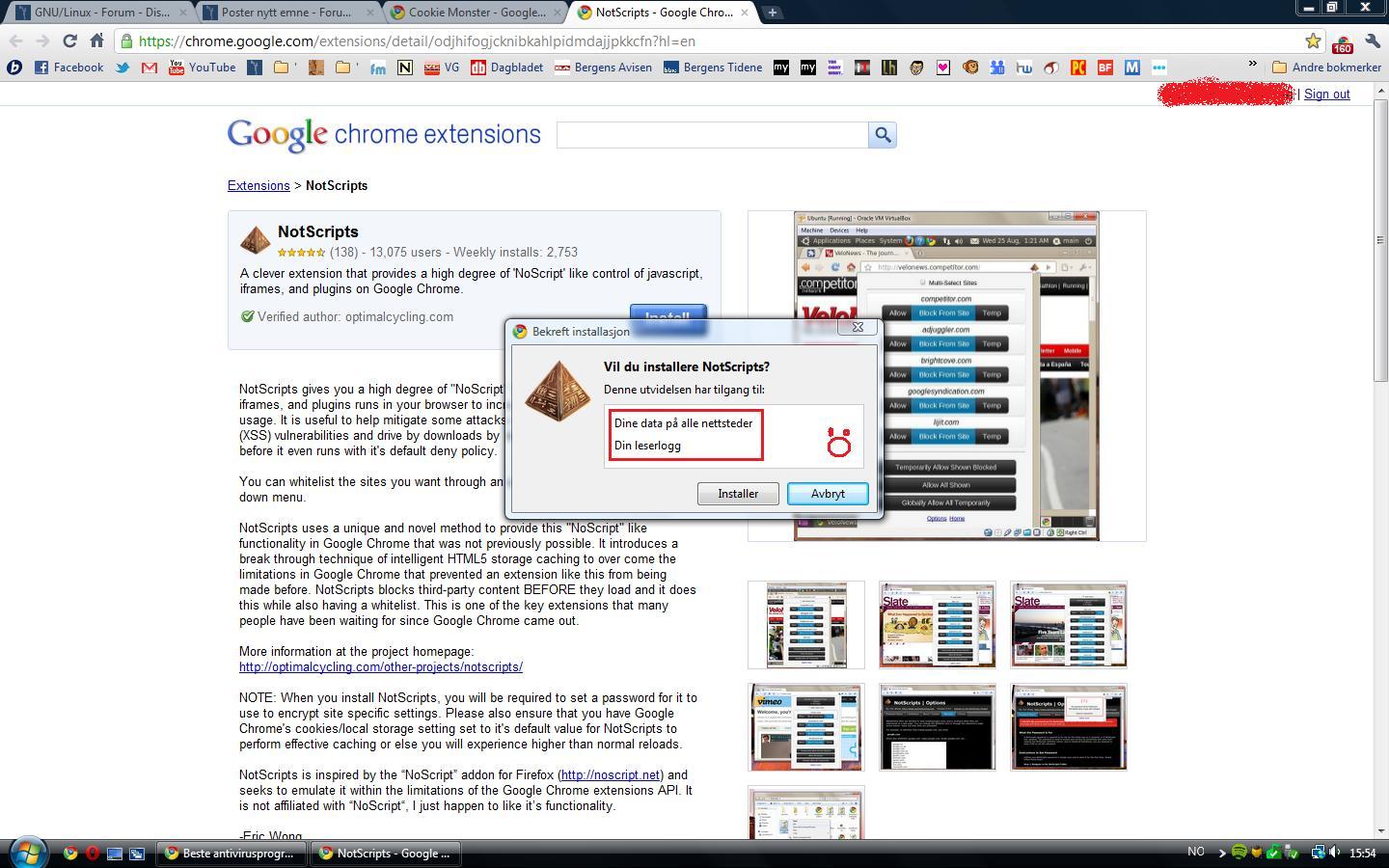Image resolution: width=1389 pixels, height=868 pixels.
Task: Open the large NotScripts preview screenshot
Action: (946, 376)
